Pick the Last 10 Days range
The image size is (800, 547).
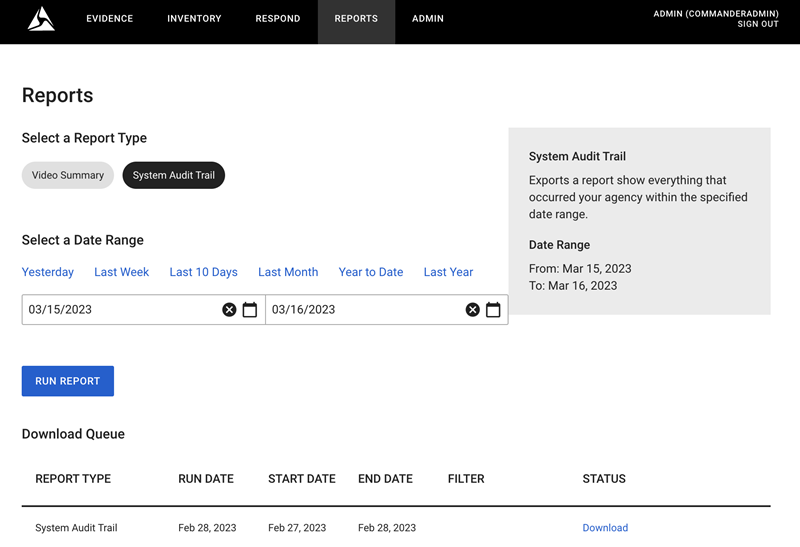tap(204, 272)
